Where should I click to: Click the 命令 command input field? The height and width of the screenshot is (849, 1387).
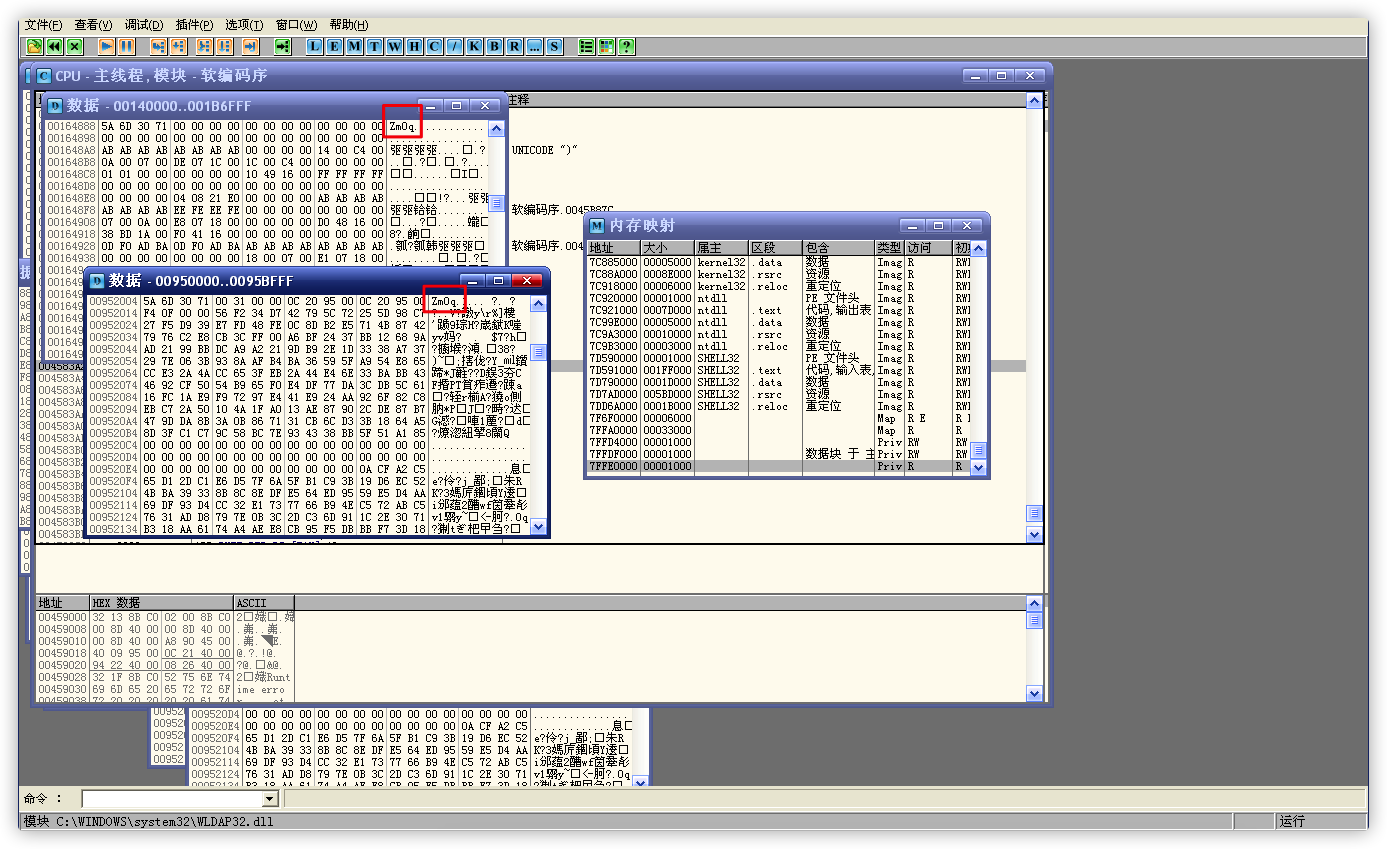coord(170,799)
